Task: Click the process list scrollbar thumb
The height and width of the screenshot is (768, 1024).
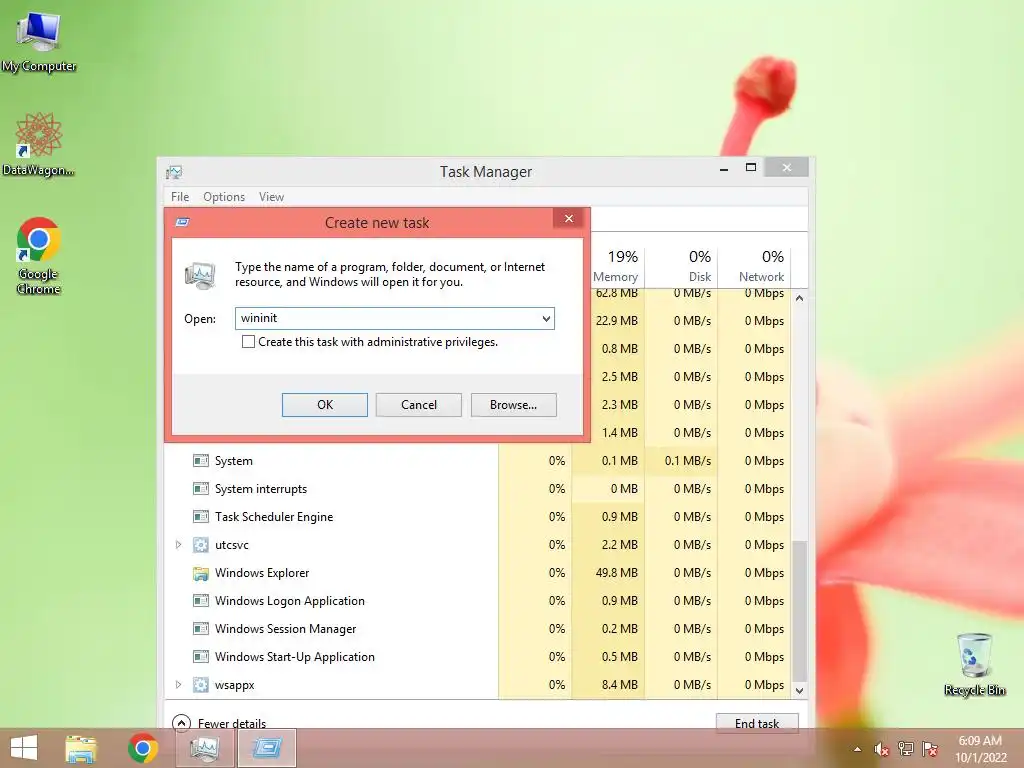Action: pos(799,611)
